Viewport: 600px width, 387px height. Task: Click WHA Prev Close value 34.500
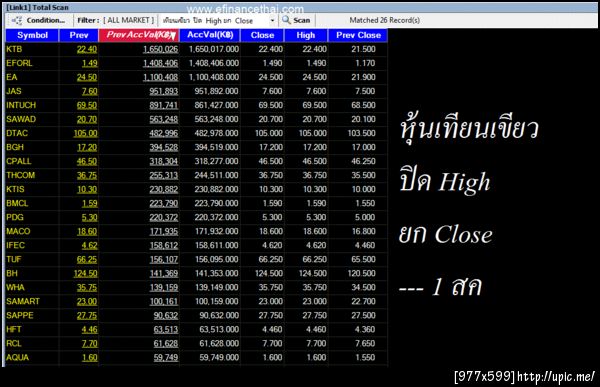364,287
